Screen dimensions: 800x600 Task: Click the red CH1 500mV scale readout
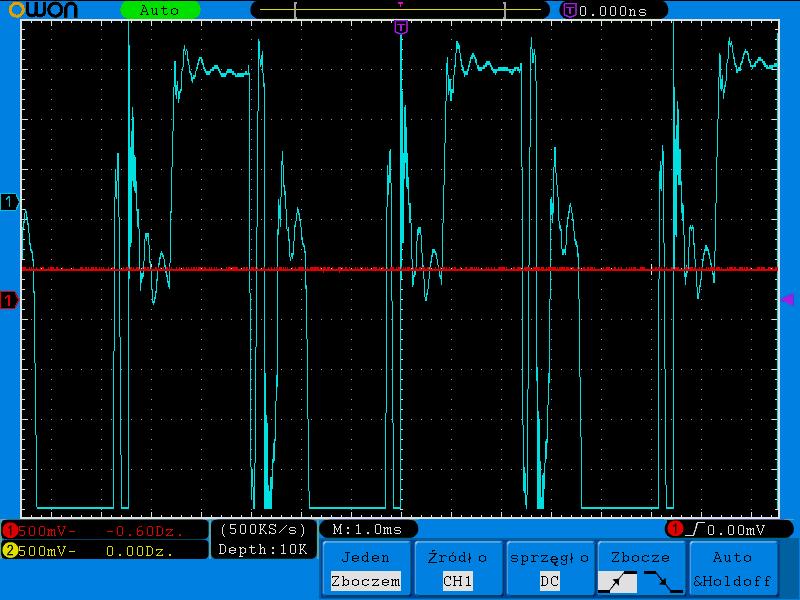pyautogui.click(x=47, y=531)
